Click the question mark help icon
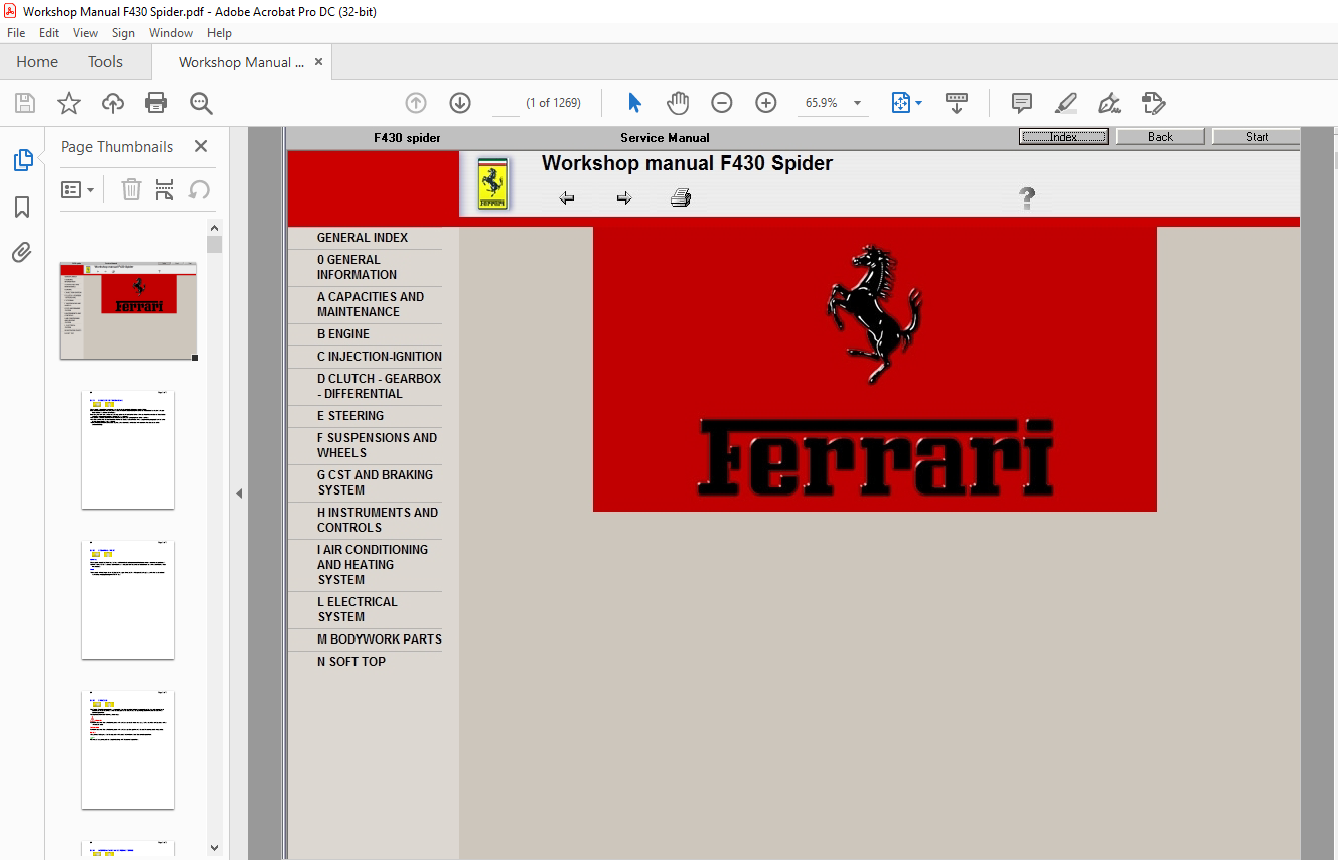Viewport: 1338px width, 860px height. [1027, 198]
